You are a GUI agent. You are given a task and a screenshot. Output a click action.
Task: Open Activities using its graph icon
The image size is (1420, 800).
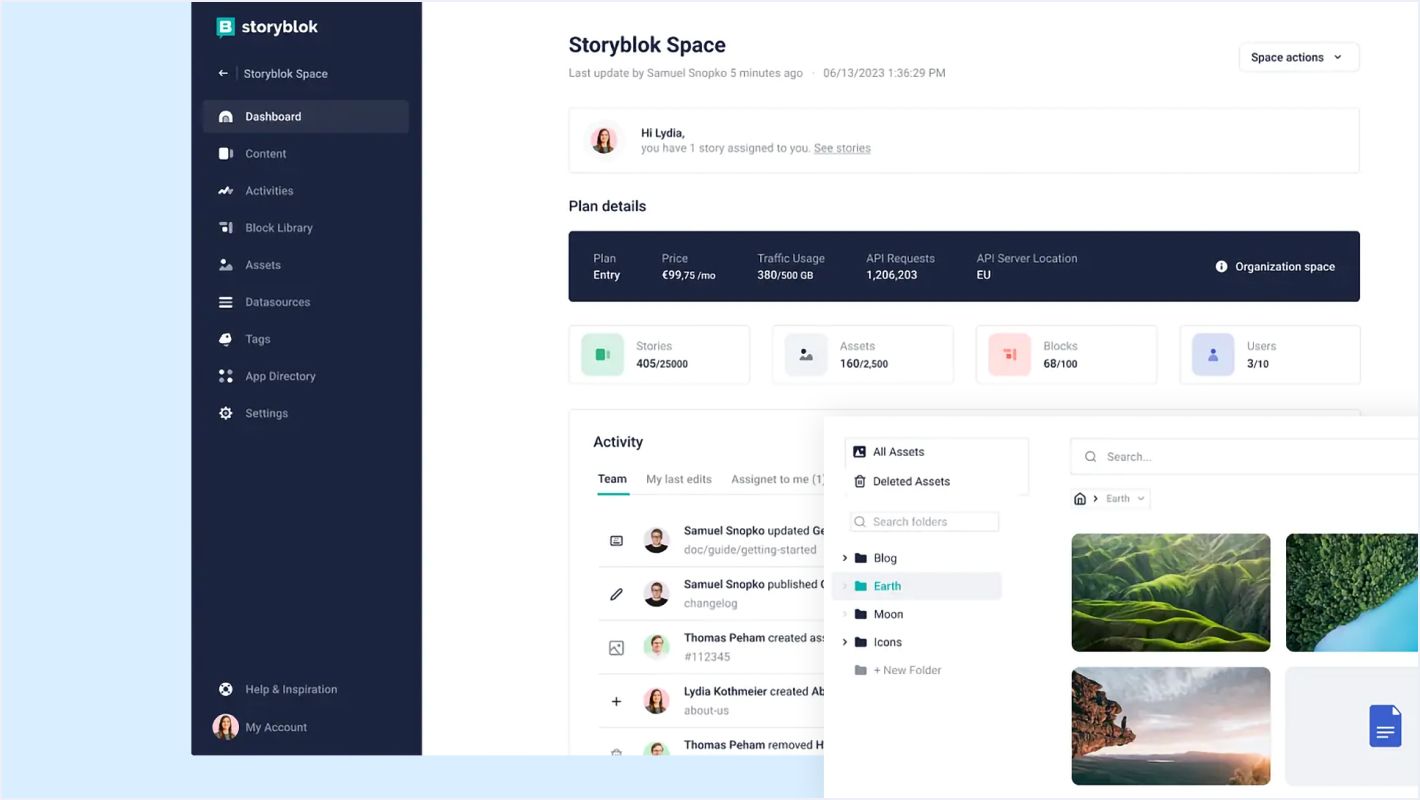click(x=226, y=190)
